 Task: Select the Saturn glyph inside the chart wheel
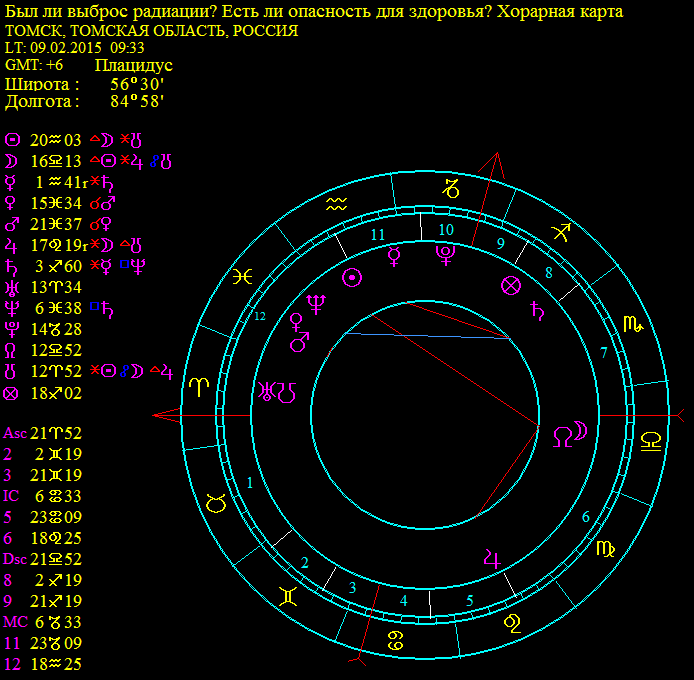pos(537,310)
